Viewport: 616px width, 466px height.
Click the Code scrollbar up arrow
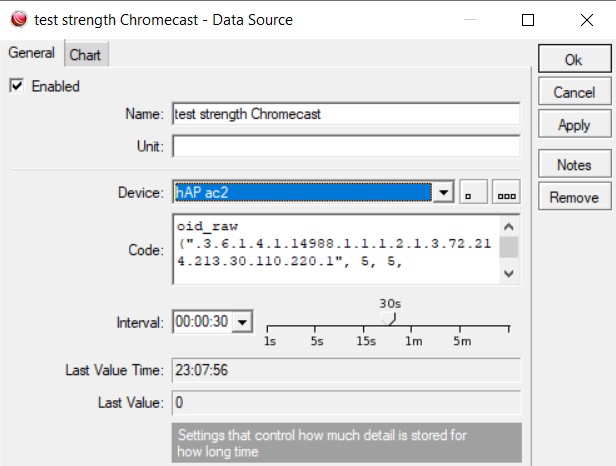click(x=509, y=226)
